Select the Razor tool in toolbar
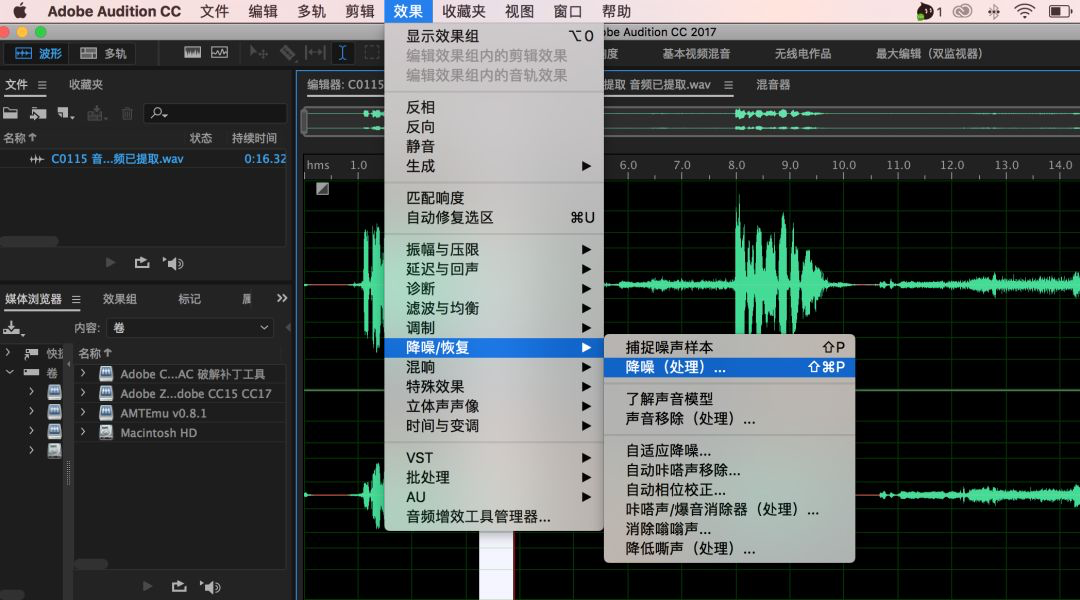1080x600 pixels. pos(287,53)
